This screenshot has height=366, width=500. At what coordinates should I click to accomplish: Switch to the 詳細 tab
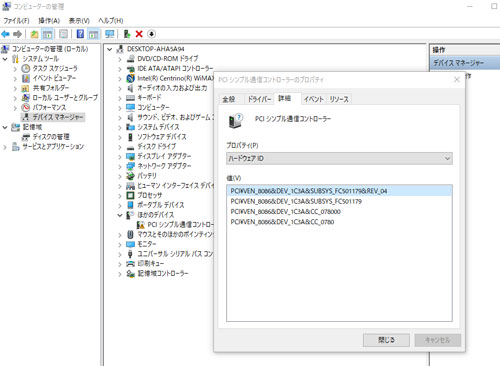coord(285,98)
